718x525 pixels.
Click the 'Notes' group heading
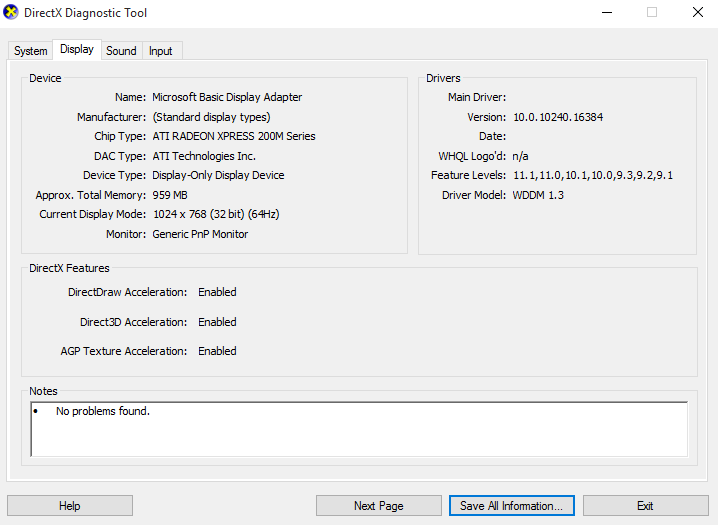43,391
